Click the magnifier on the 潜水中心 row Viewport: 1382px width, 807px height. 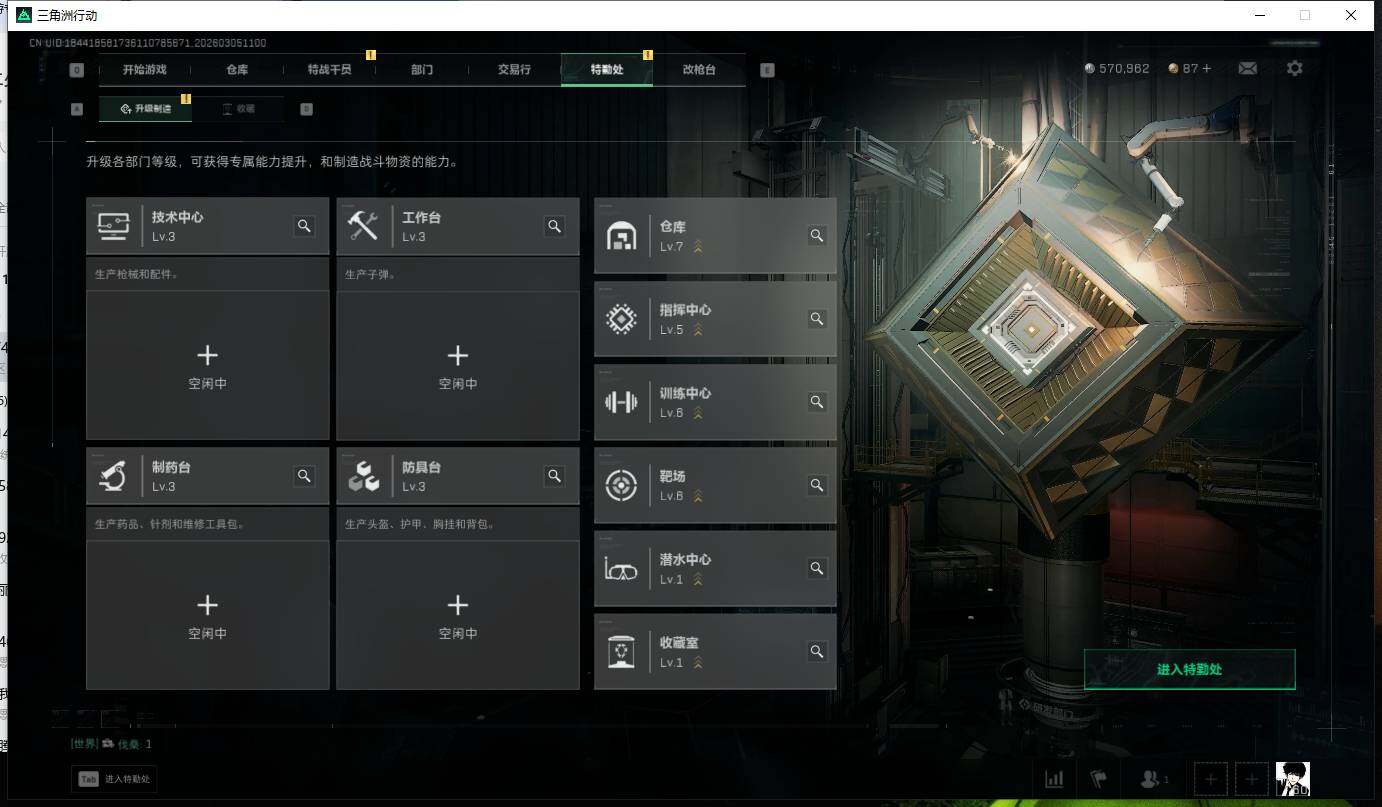[817, 568]
